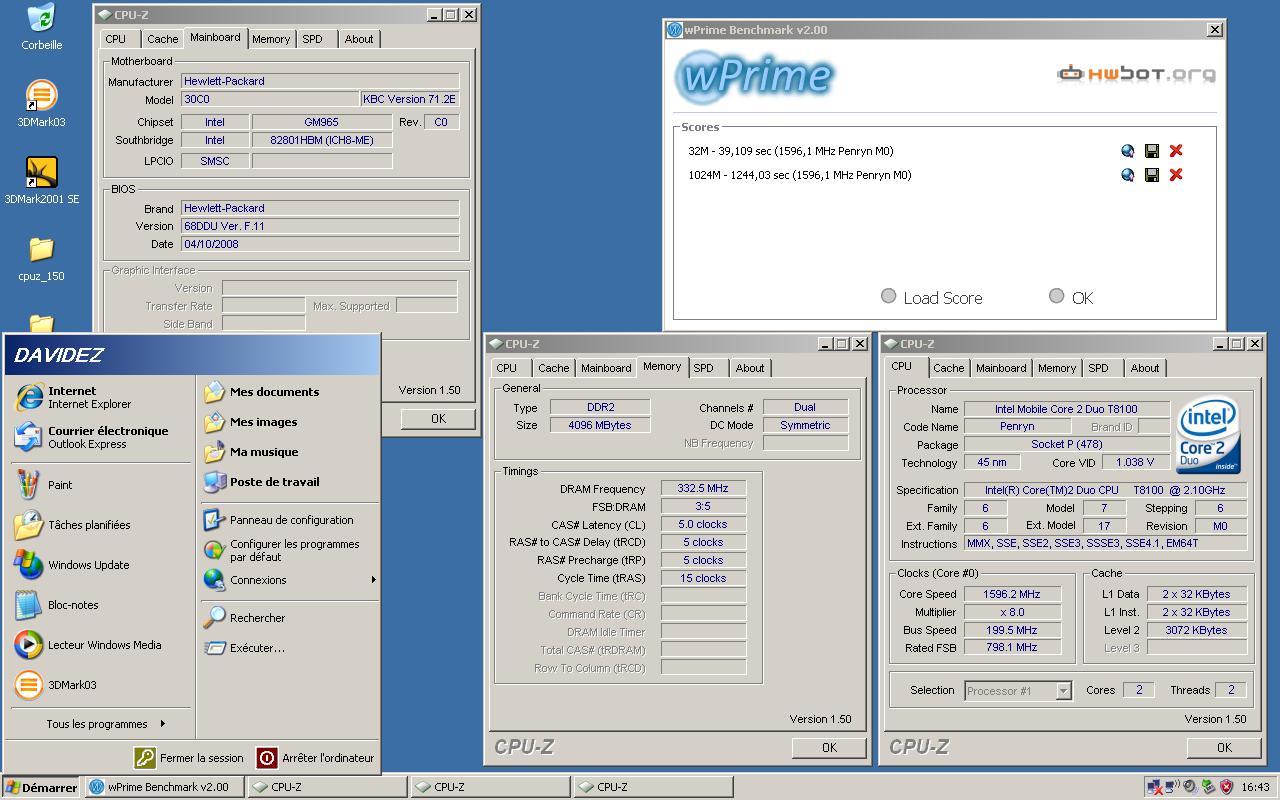Open the Ma musique folder

click(288, 452)
